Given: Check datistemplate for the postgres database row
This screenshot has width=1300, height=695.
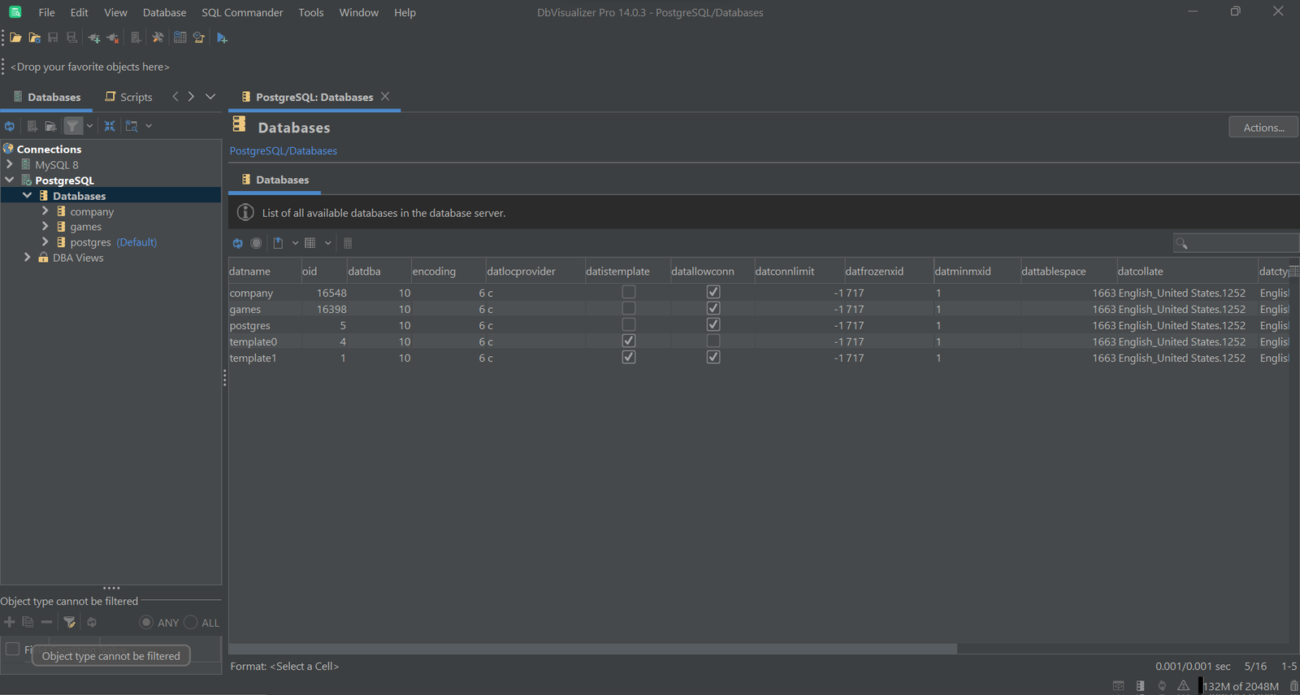Looking at the screenshot, I should pyautogui.click(x=628, y=324).
